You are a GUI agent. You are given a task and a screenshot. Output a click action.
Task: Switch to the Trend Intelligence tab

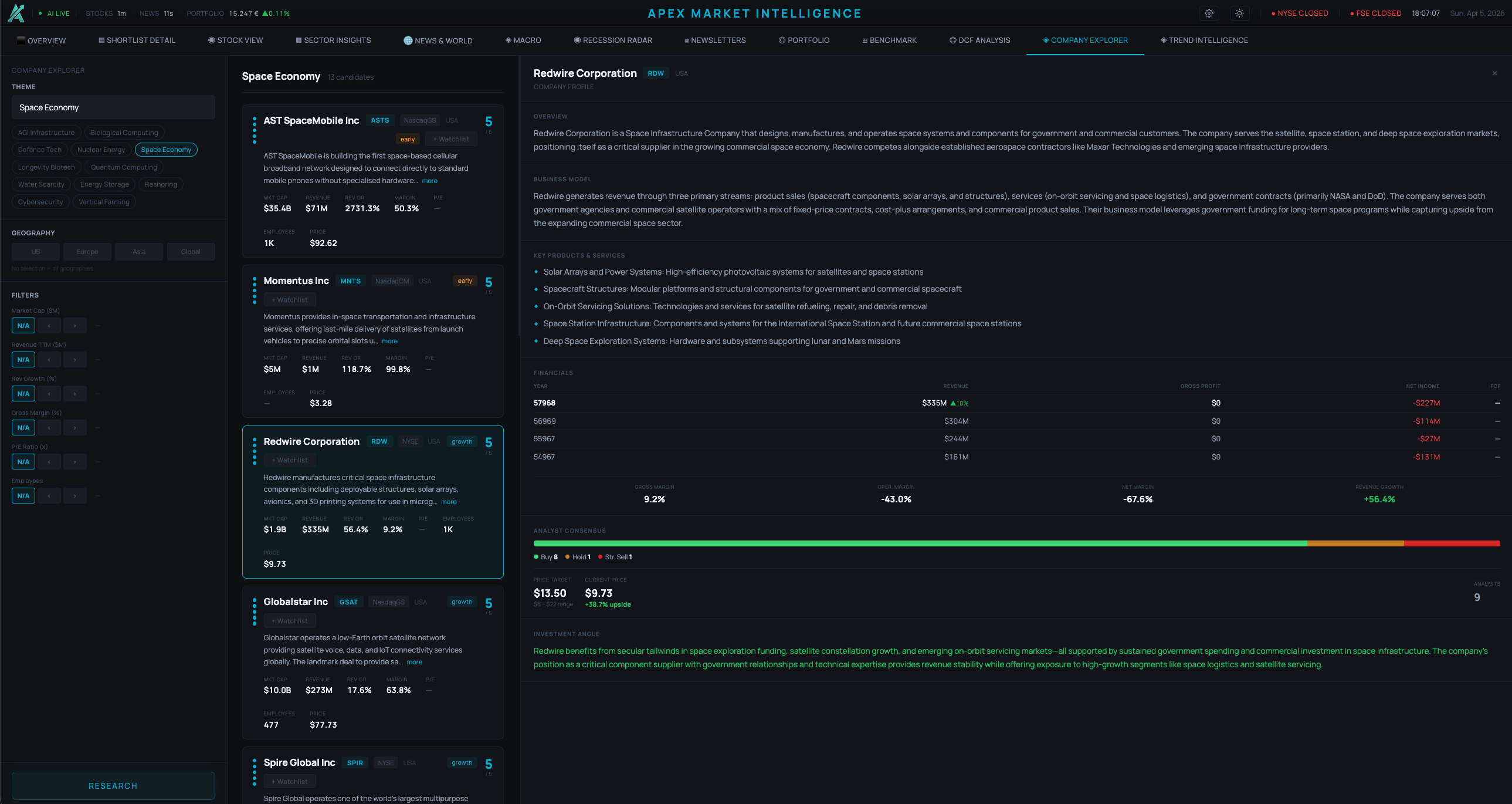pyautogui.click(x=1204, y=40)
